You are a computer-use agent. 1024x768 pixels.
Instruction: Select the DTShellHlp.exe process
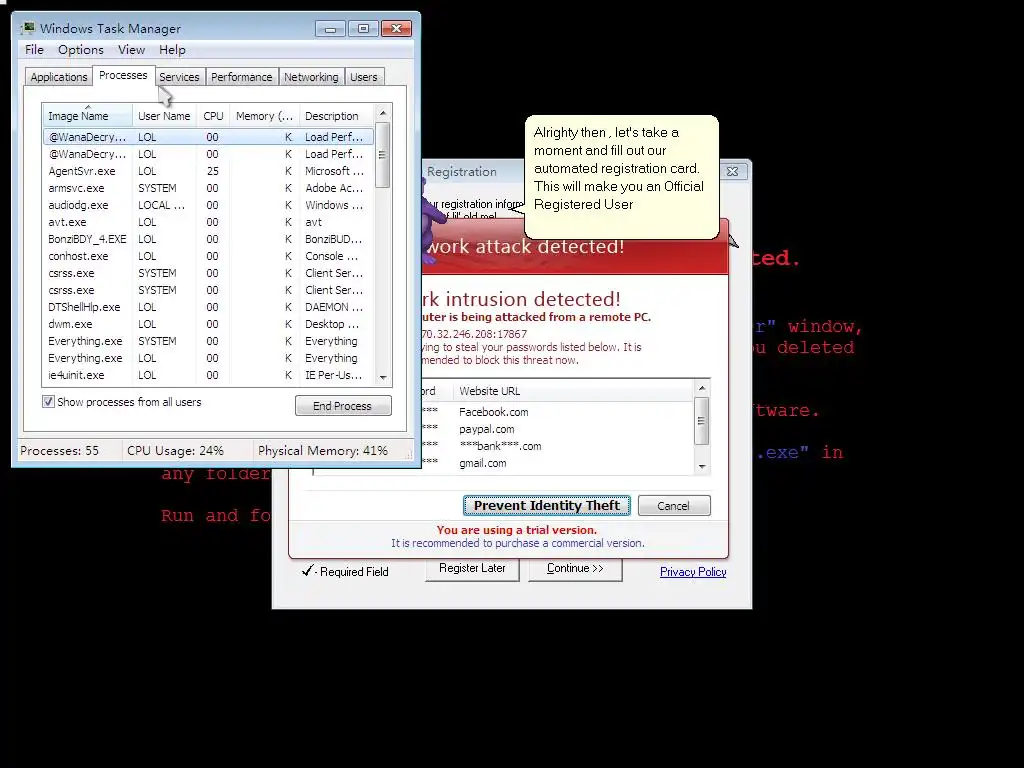coord(208,307)
